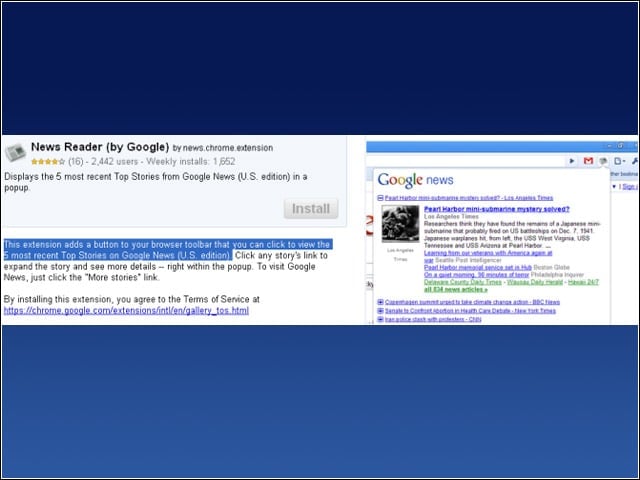The width and height of the screenshot is (640, 480).
Task: Open Pearl Harbor memorial service set in Hub link
Action: pos(478,267)
